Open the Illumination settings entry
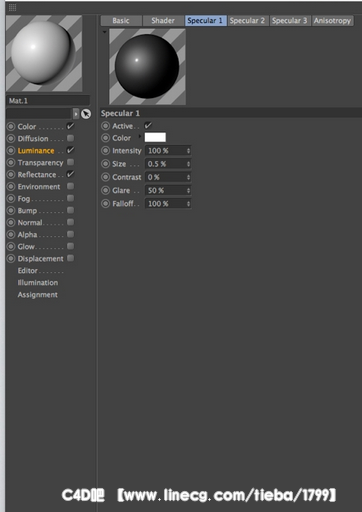 [x=38, y=283]
